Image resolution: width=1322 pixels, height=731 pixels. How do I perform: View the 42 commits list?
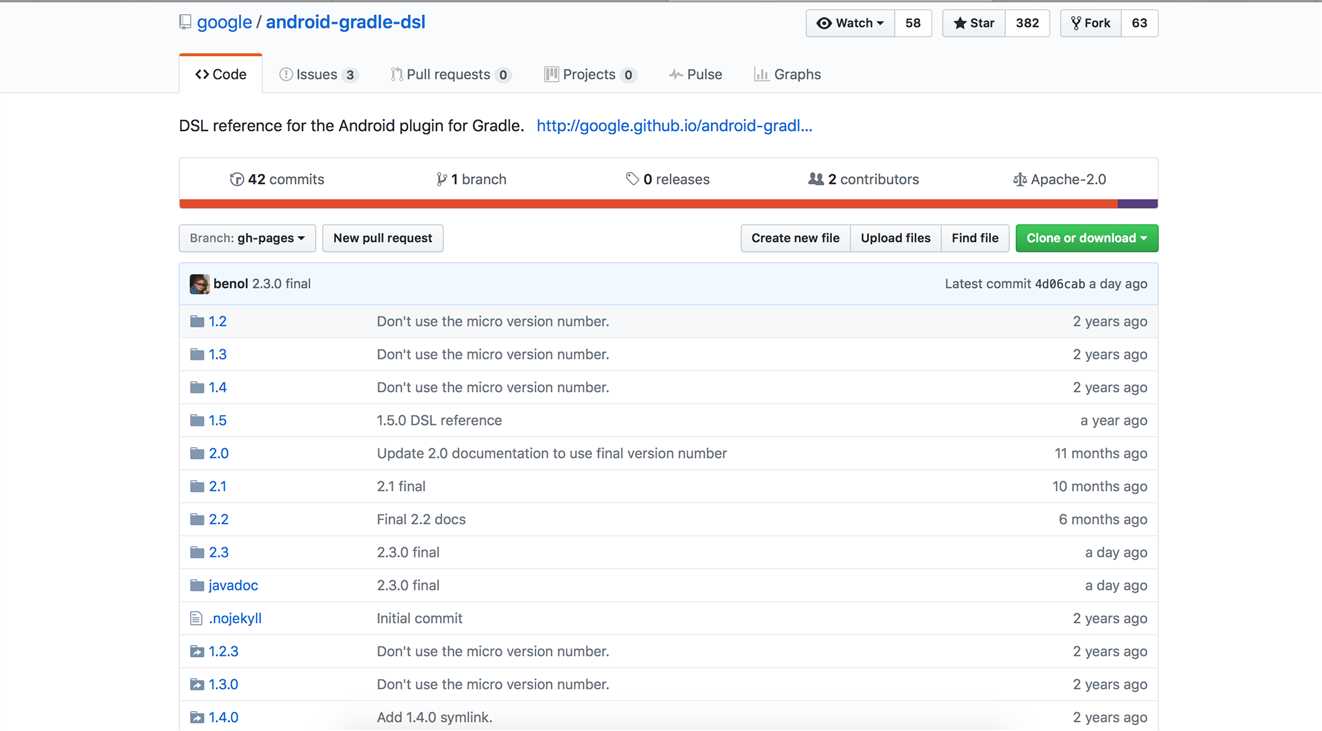(x=277, y=179)
